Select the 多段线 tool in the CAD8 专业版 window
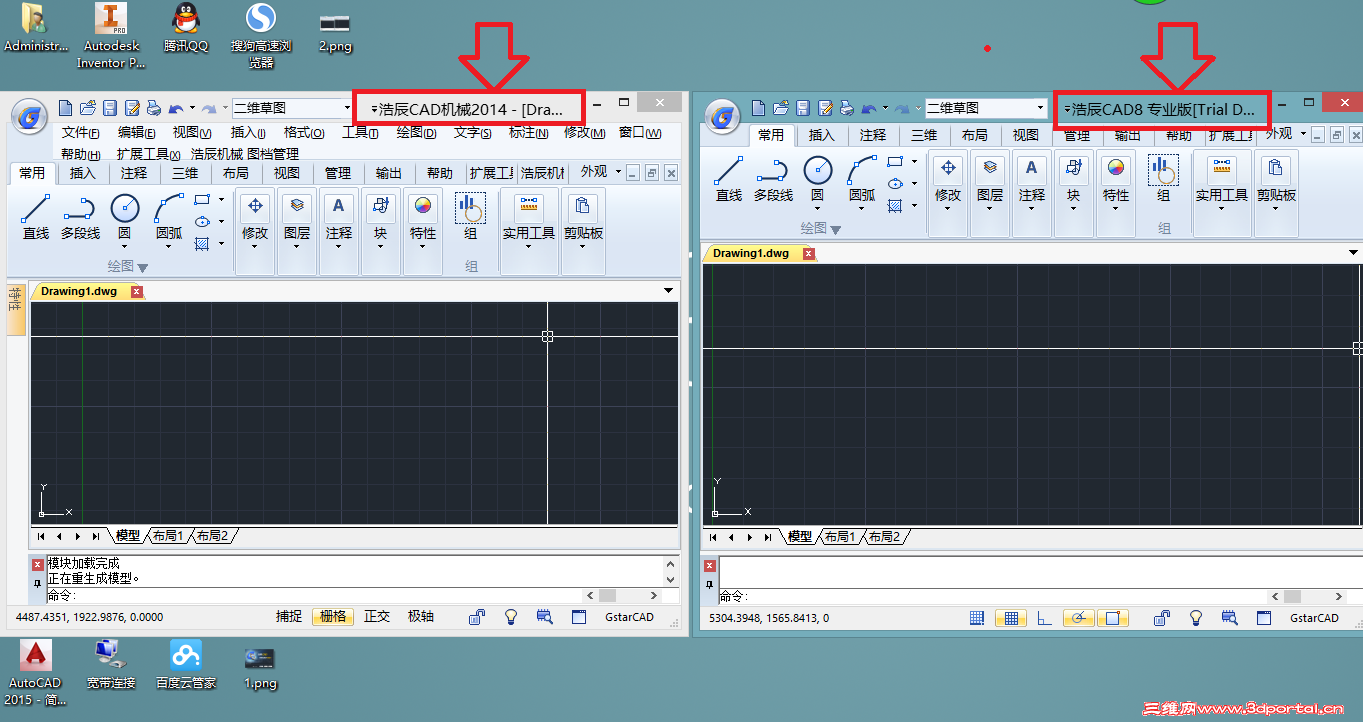Screen dimensions: 1363x722 point(773,179)
